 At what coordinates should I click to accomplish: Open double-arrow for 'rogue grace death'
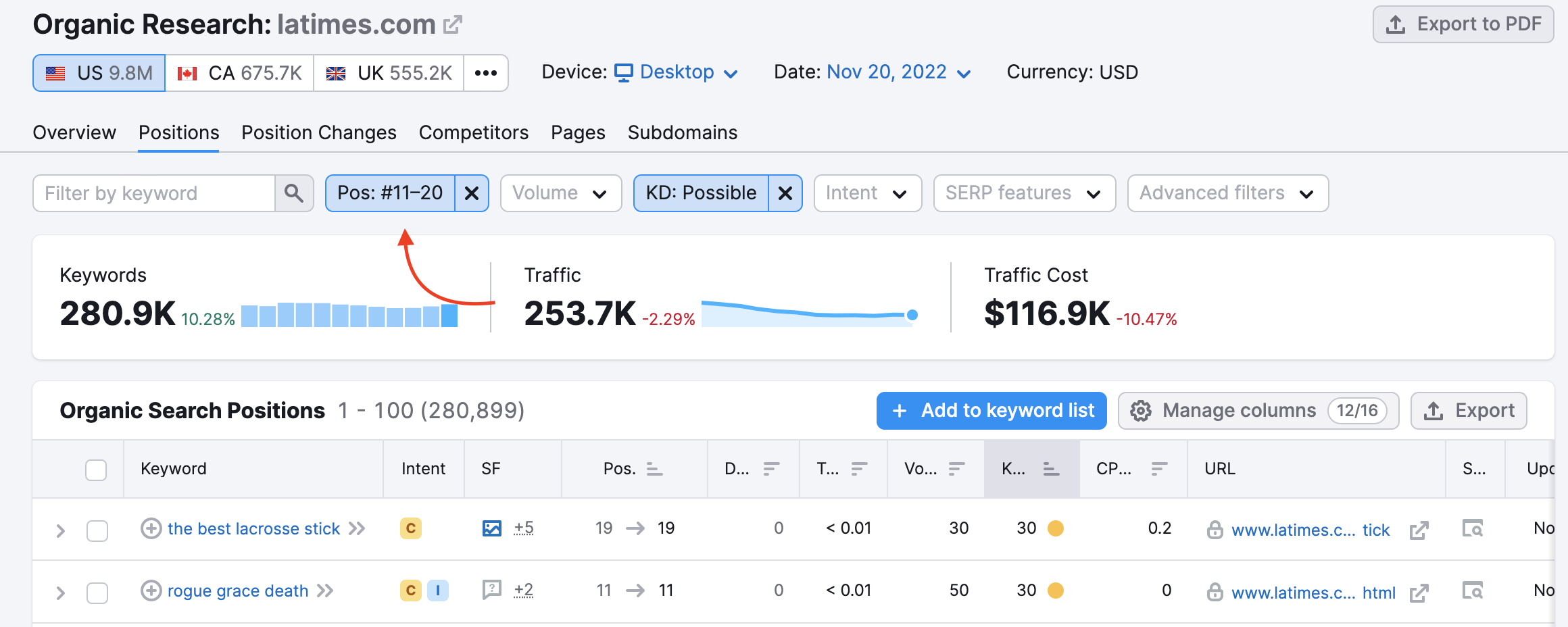coord(325,591)
